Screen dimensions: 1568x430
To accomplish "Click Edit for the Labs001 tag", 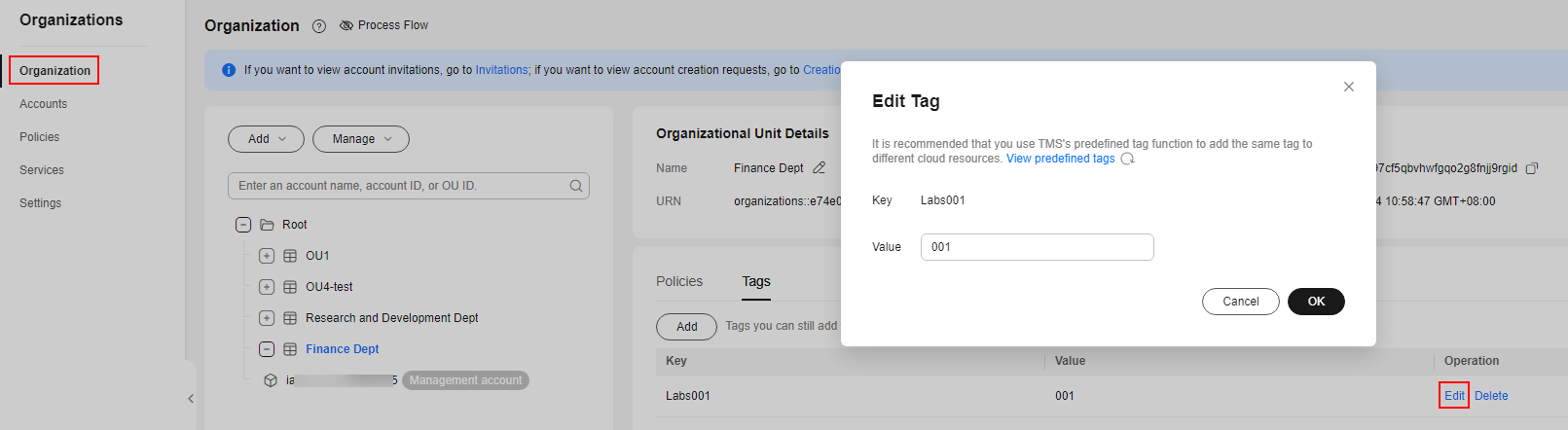I will coord(1454,396).
